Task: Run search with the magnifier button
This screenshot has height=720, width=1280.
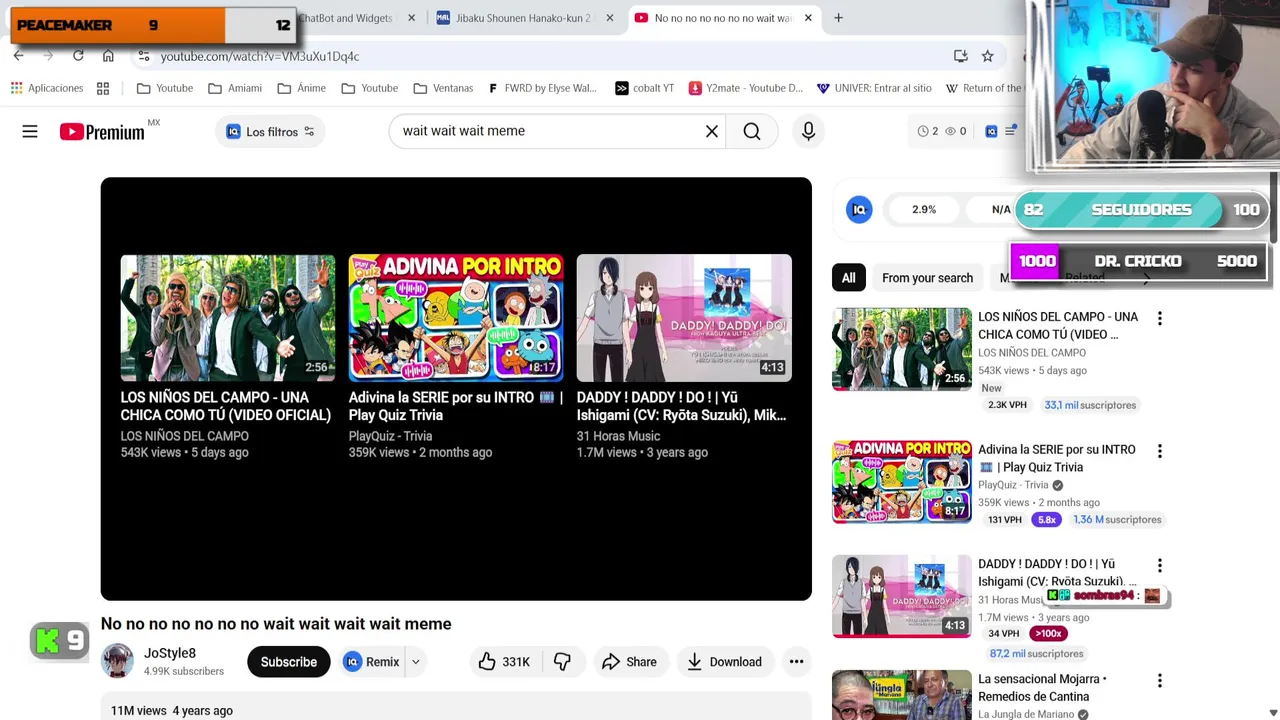Action: tap(752, 131)
